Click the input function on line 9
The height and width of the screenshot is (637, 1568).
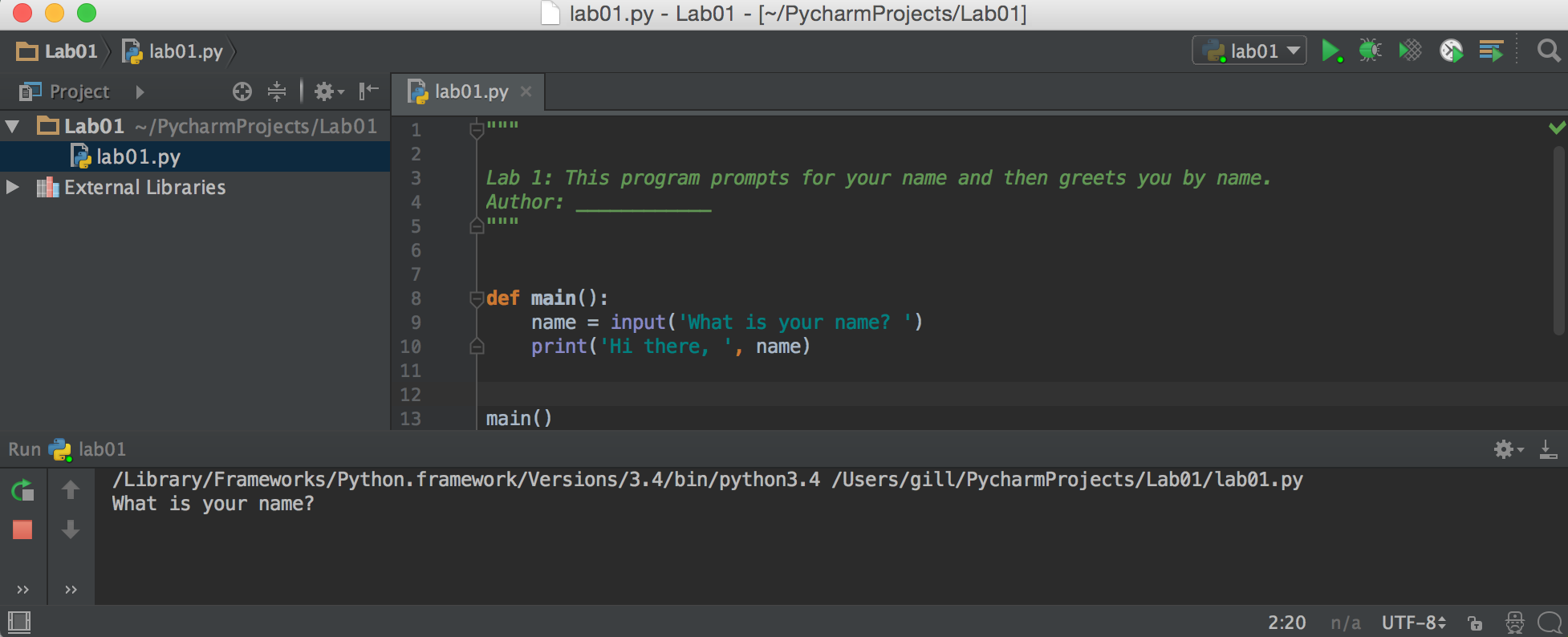click(x=638, y=322)
